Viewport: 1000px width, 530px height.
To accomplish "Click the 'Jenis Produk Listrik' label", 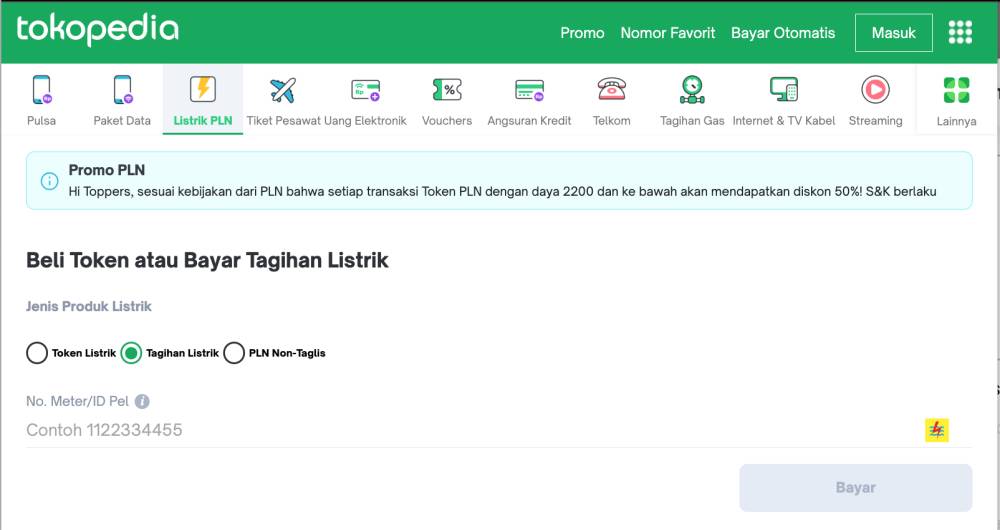I will pyautogui.click(x=89, y=307).
